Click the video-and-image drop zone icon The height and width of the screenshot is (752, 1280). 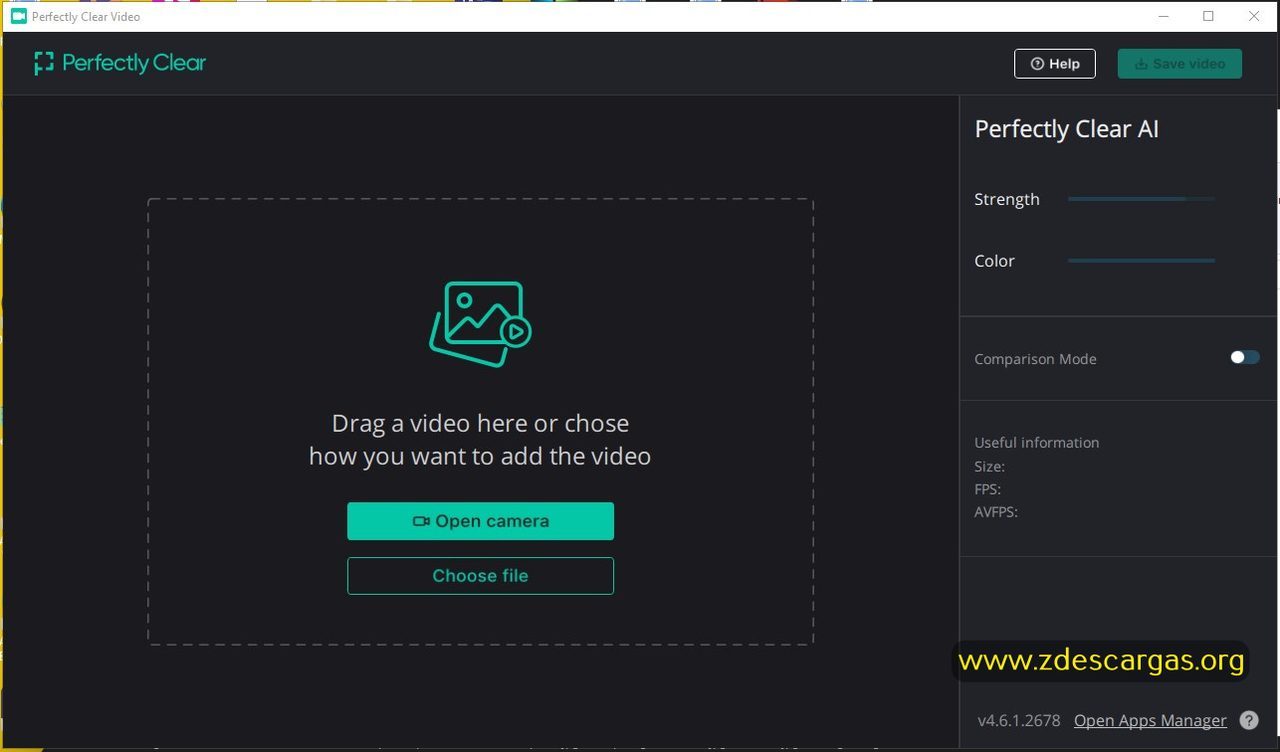click(480, 323)
